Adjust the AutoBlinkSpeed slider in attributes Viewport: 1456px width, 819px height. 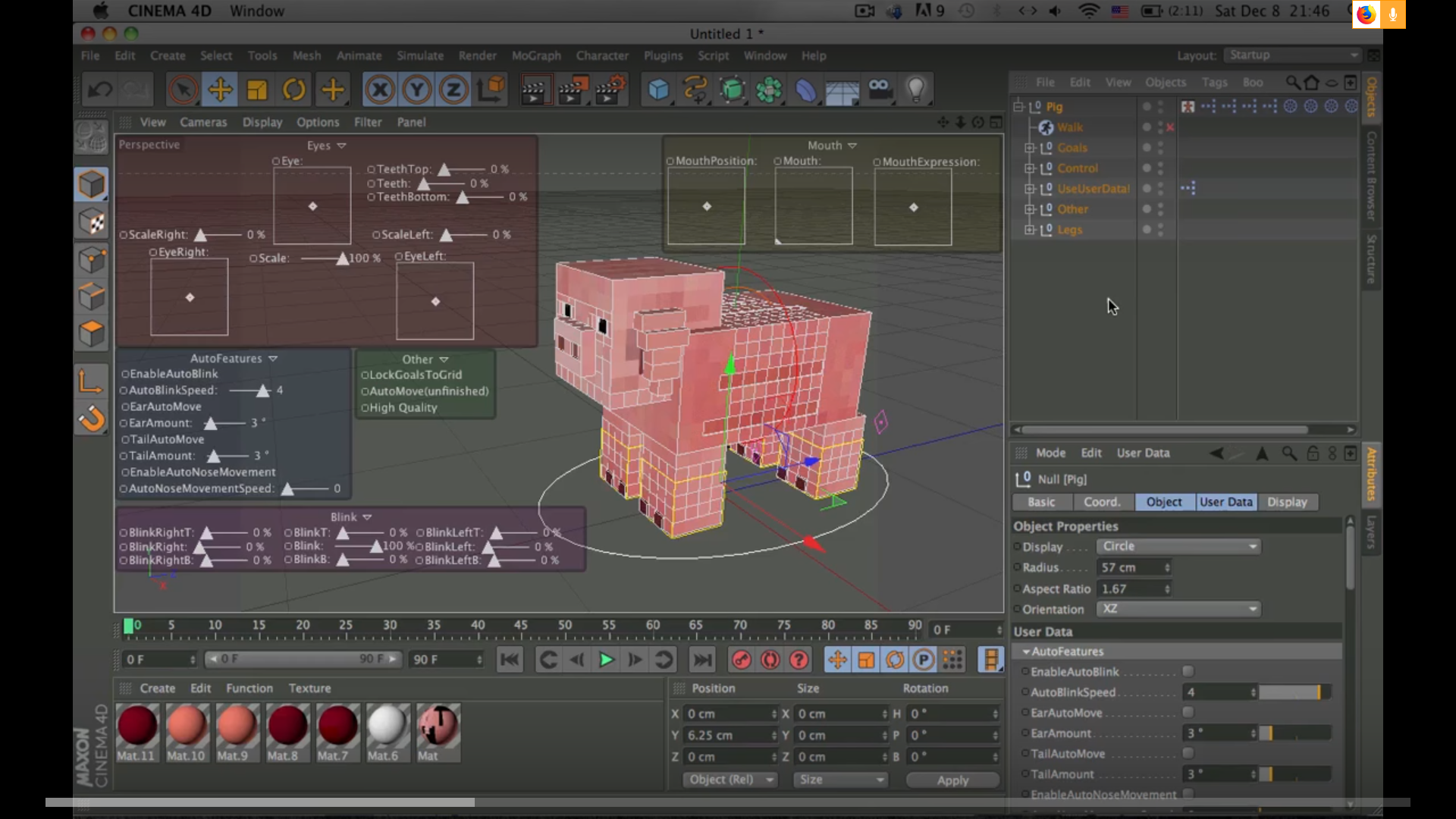coord(1295,692)
